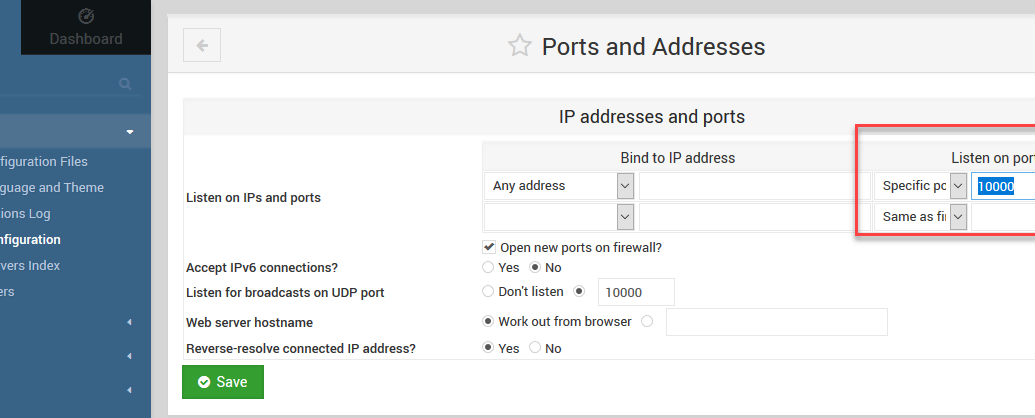The width and height of the screenshot is (1035, 418).
Task: Click the UDP broadcast port input field
Action: [x=636, y=292]
